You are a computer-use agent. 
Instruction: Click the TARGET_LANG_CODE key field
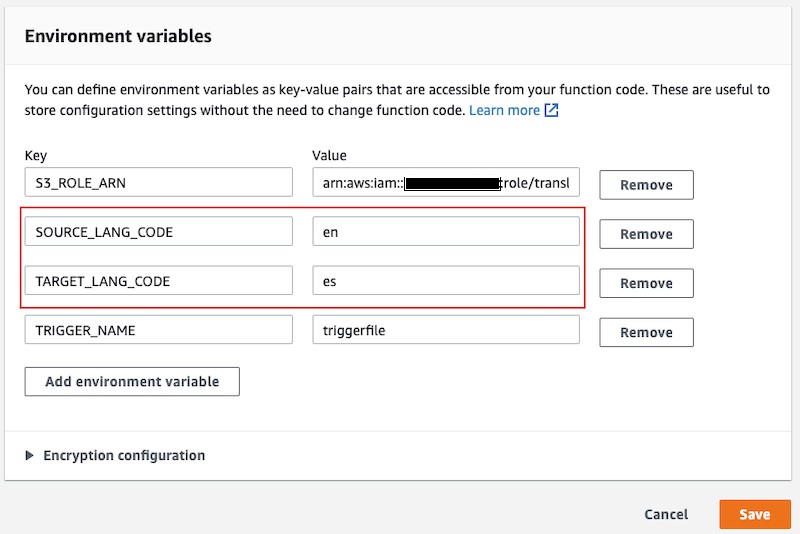coord(159,280)
